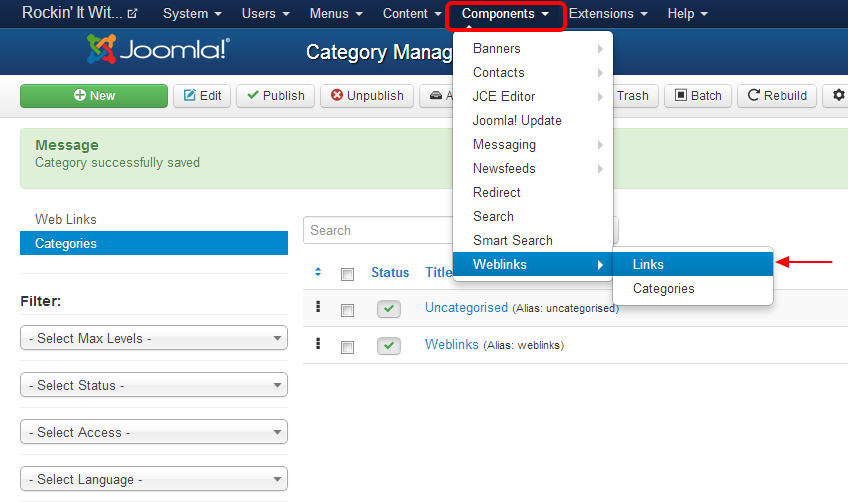Screen dimensions: 848x502
Task: Click the green New button
Action: [x=94, y=96]
